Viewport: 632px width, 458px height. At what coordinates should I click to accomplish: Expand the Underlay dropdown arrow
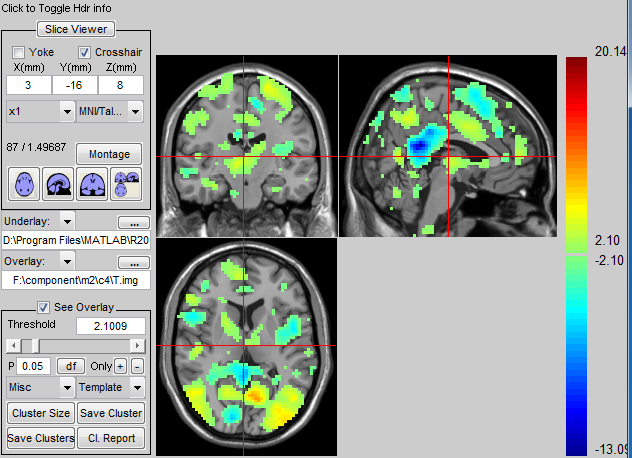67,222
